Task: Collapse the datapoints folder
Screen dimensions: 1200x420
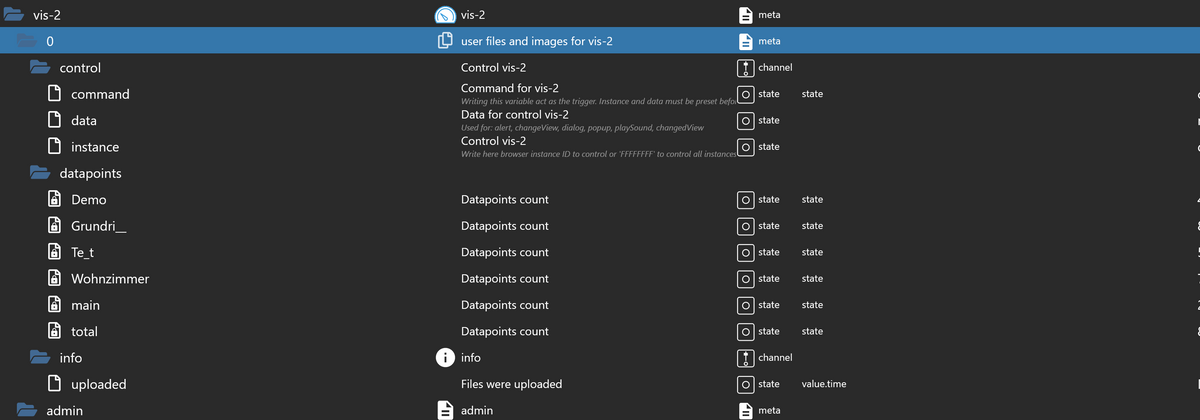Action: click(40, 173)
